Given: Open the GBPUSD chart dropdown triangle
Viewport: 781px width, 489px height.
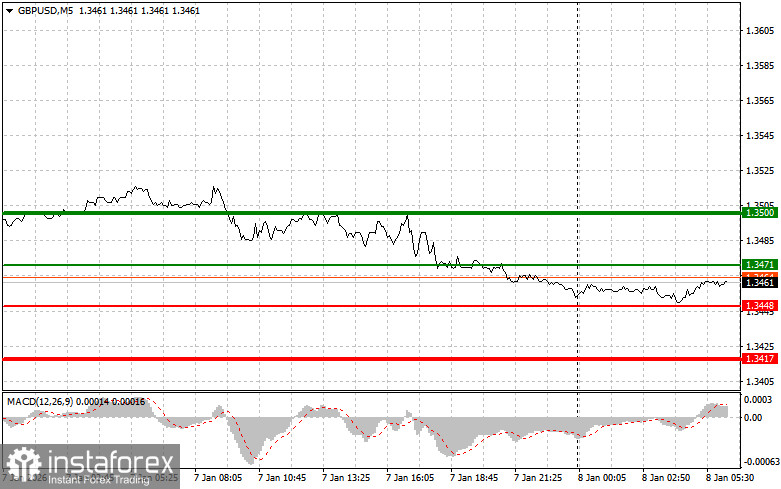Looking at the screenshot, I should (x=9, y=10).
